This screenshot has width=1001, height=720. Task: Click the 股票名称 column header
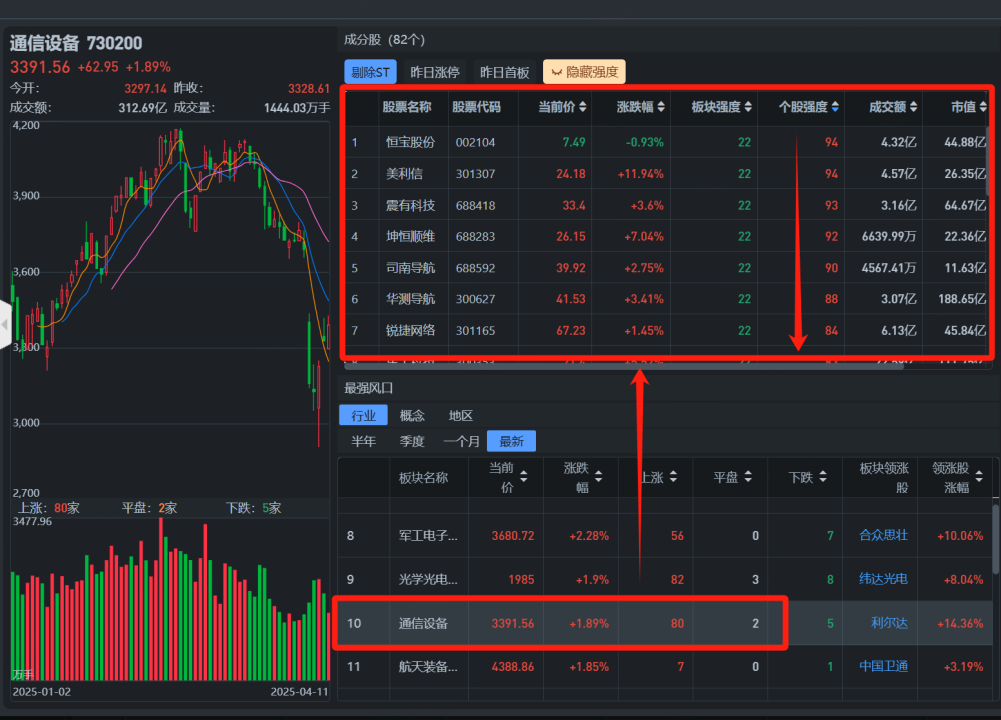(407, 107)
